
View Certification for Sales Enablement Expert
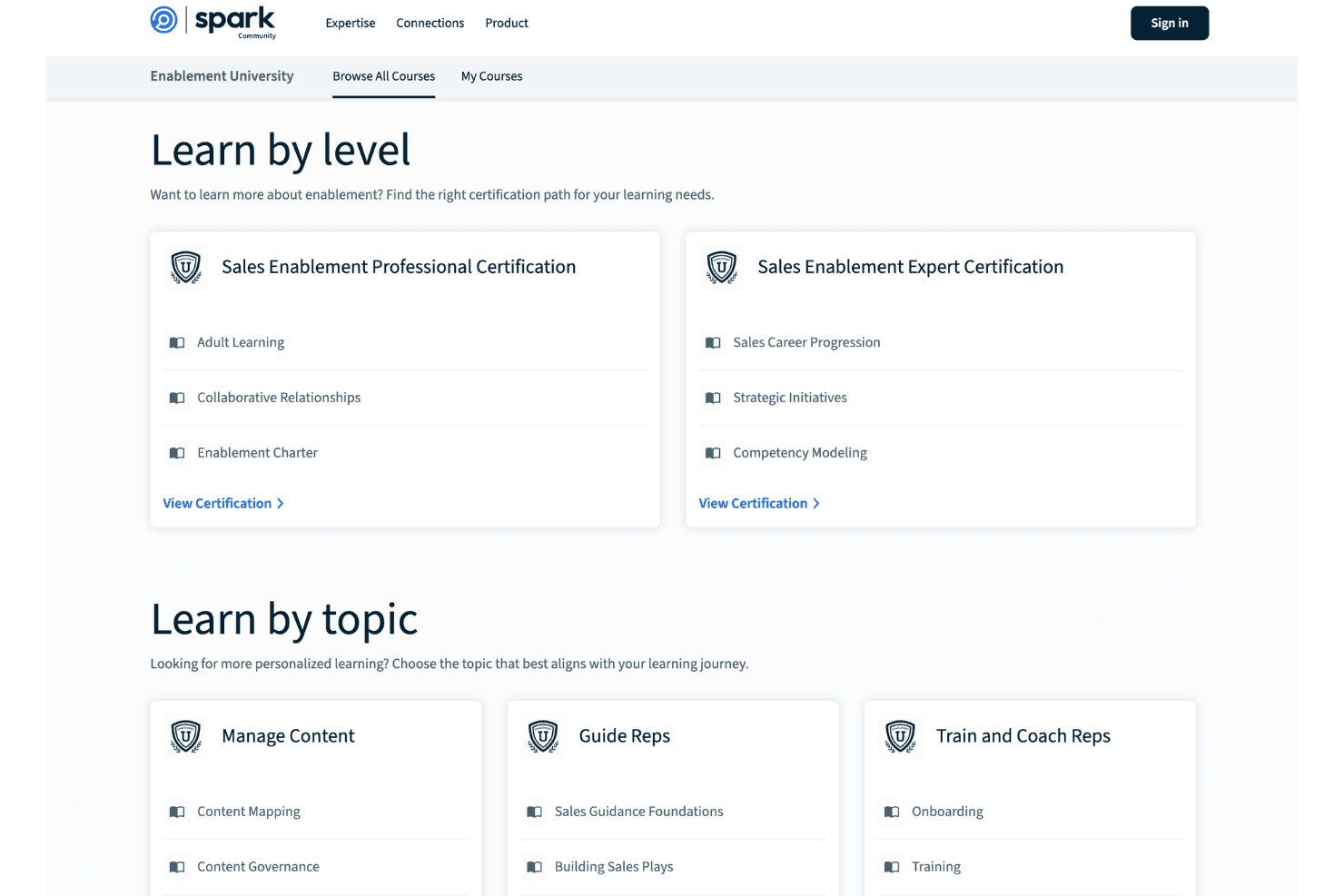(x=759, y=504)
